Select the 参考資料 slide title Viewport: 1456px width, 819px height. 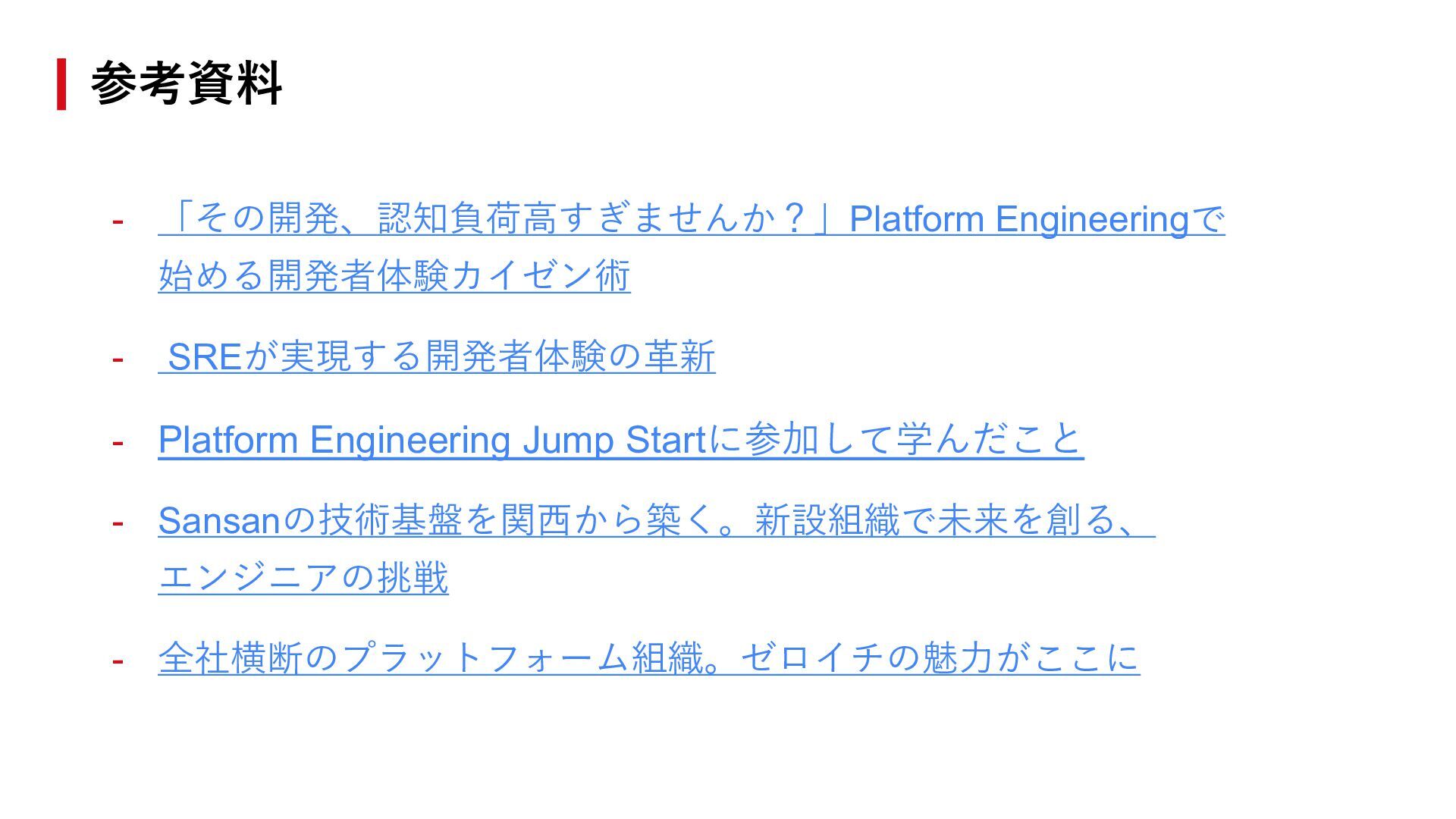click(x=187, y=83)
